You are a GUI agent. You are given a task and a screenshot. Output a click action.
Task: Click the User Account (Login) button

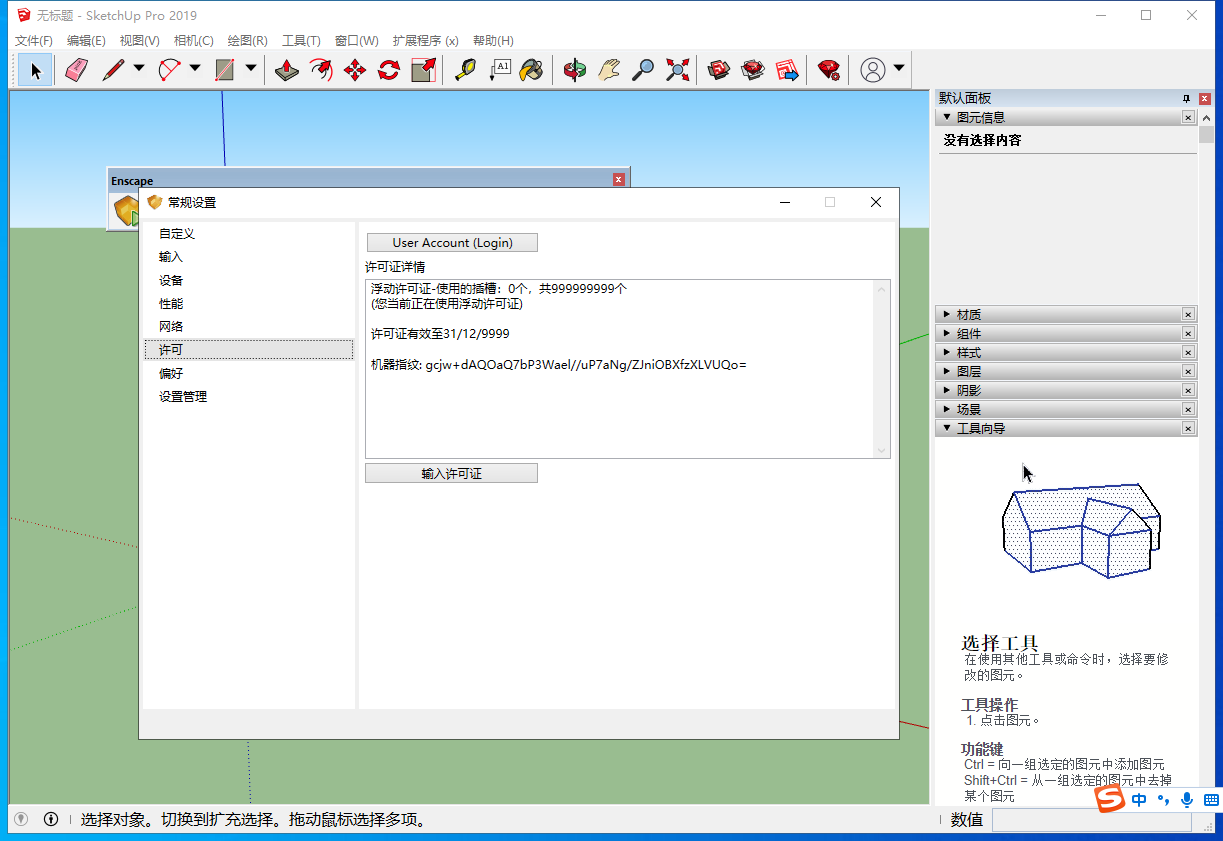coord(451,242)
